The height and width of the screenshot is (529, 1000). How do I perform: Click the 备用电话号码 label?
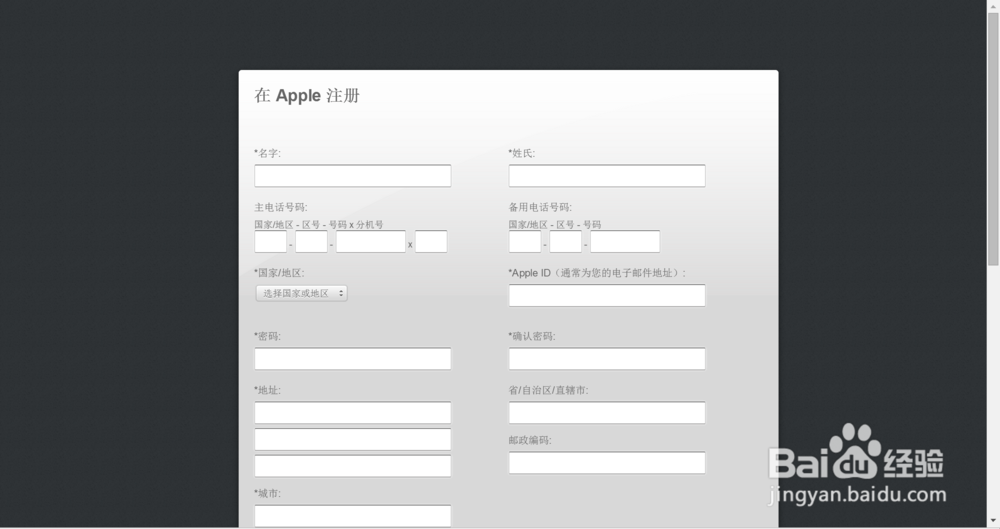click(540, 207)
